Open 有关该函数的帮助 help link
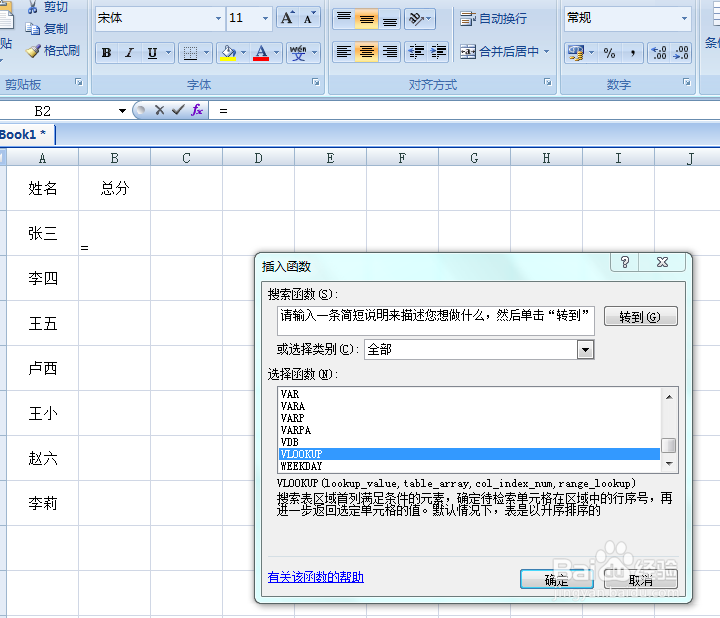 (x=315, y=577)
